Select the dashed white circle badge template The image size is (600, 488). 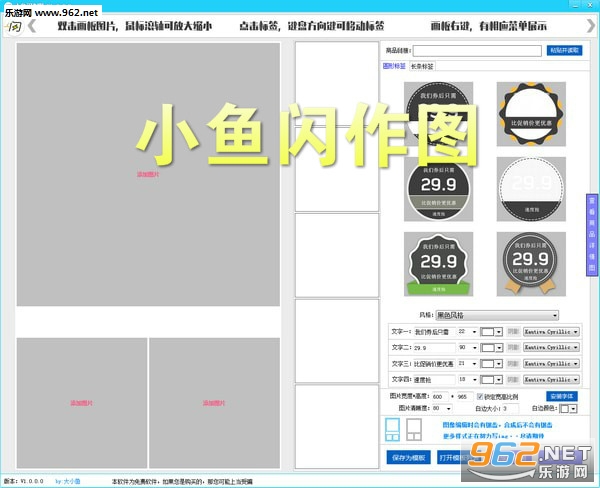pos(531,189)
